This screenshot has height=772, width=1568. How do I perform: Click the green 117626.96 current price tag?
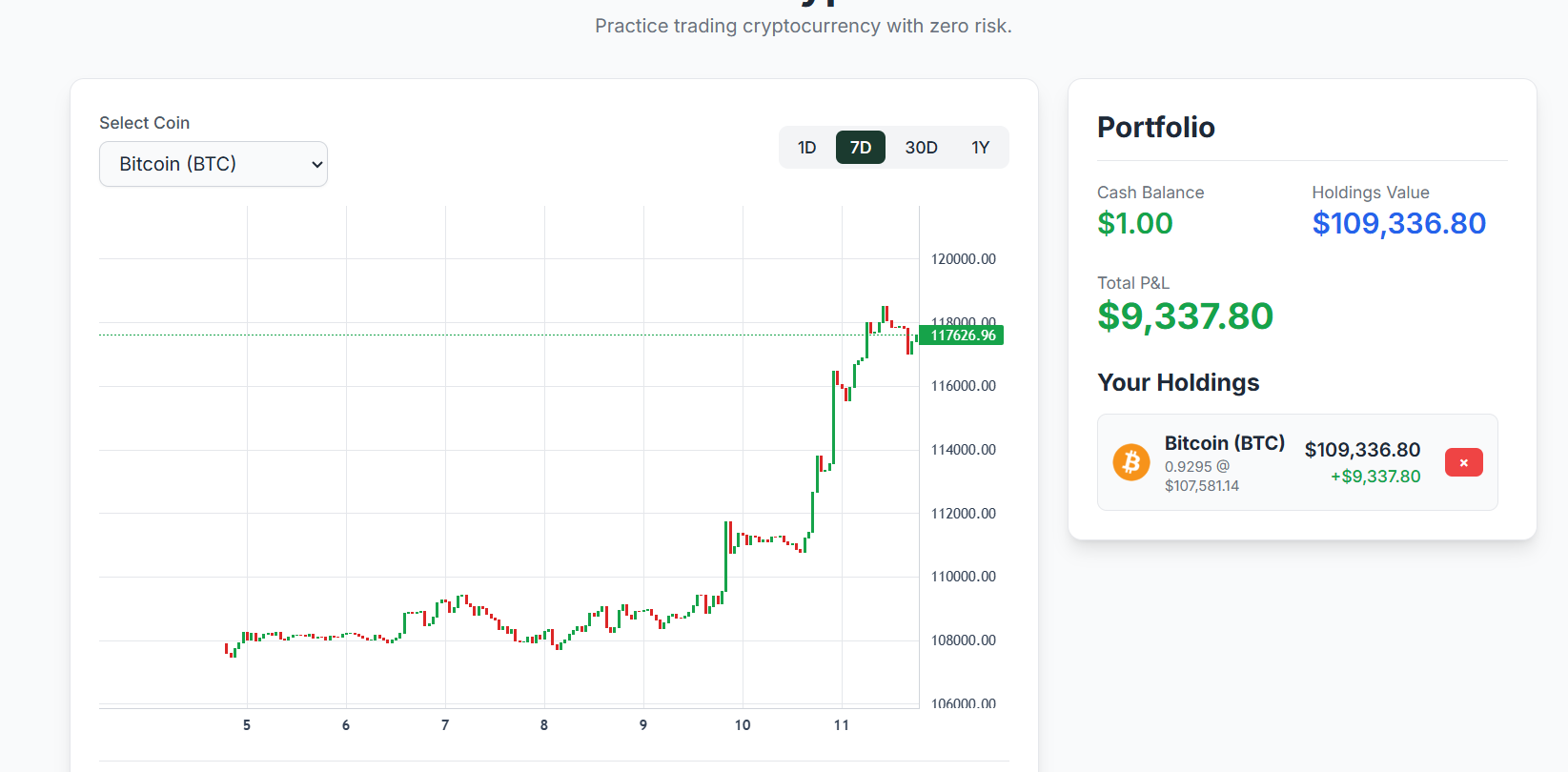(962, 335)
